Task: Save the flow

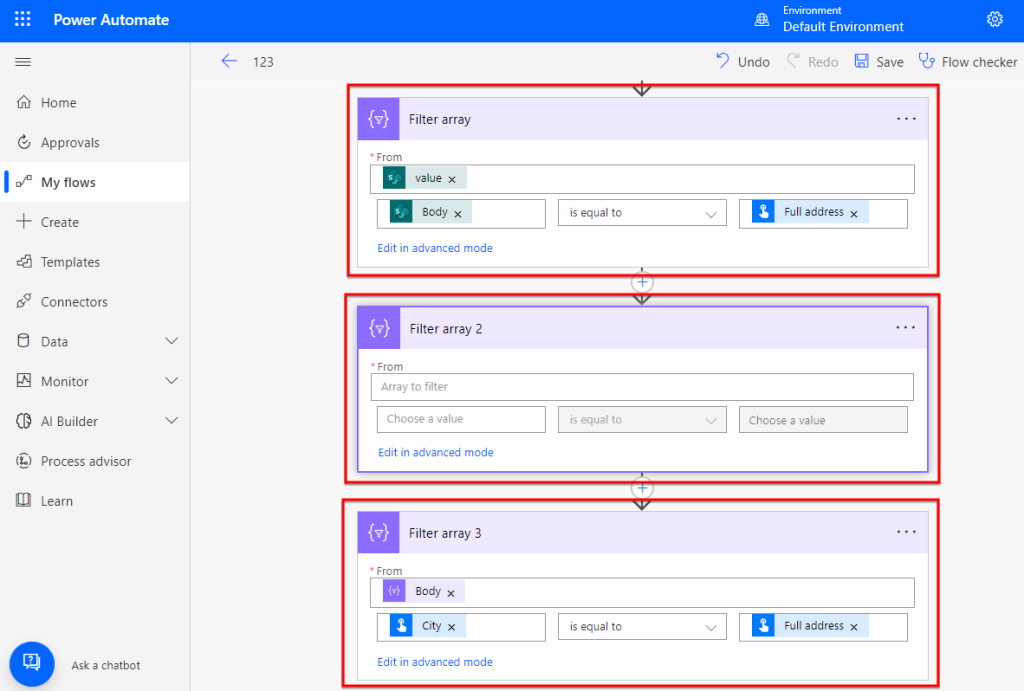Action: [879, 61]
